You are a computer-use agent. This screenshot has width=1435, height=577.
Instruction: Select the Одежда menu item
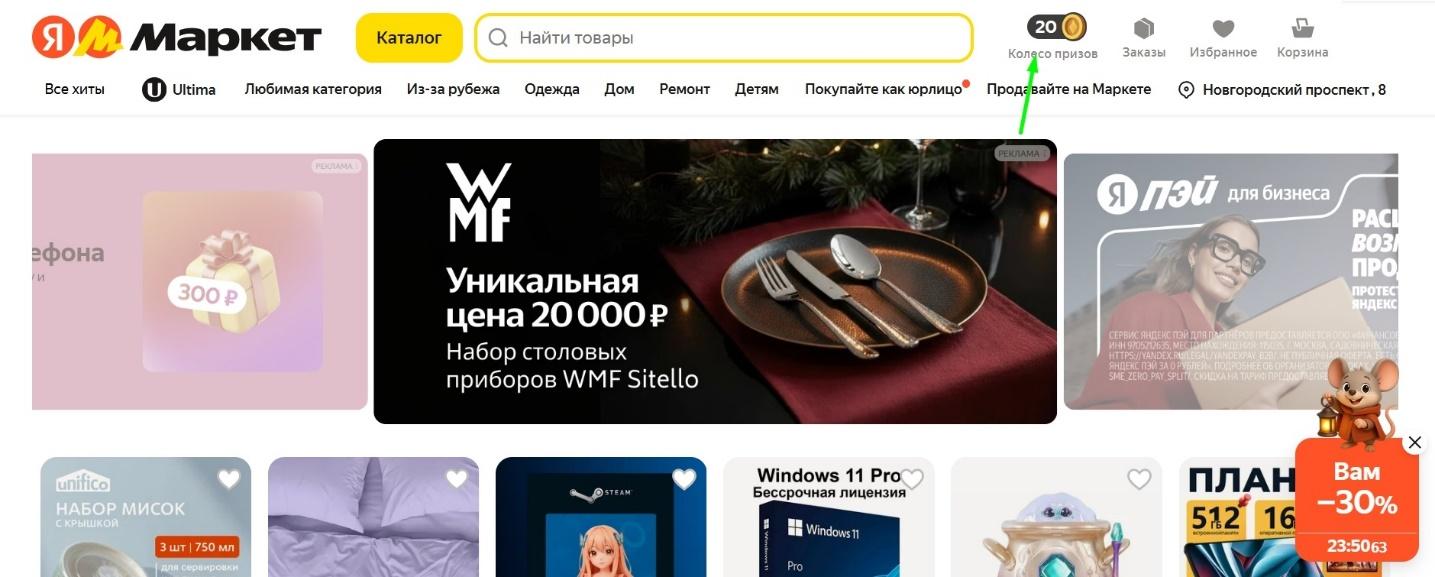[x=552, y=89]
